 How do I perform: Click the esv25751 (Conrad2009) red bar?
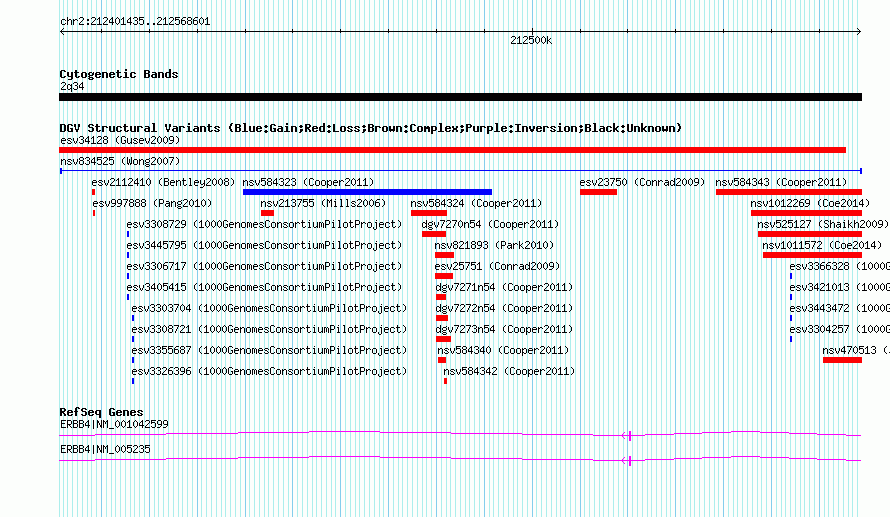[444, 276]
